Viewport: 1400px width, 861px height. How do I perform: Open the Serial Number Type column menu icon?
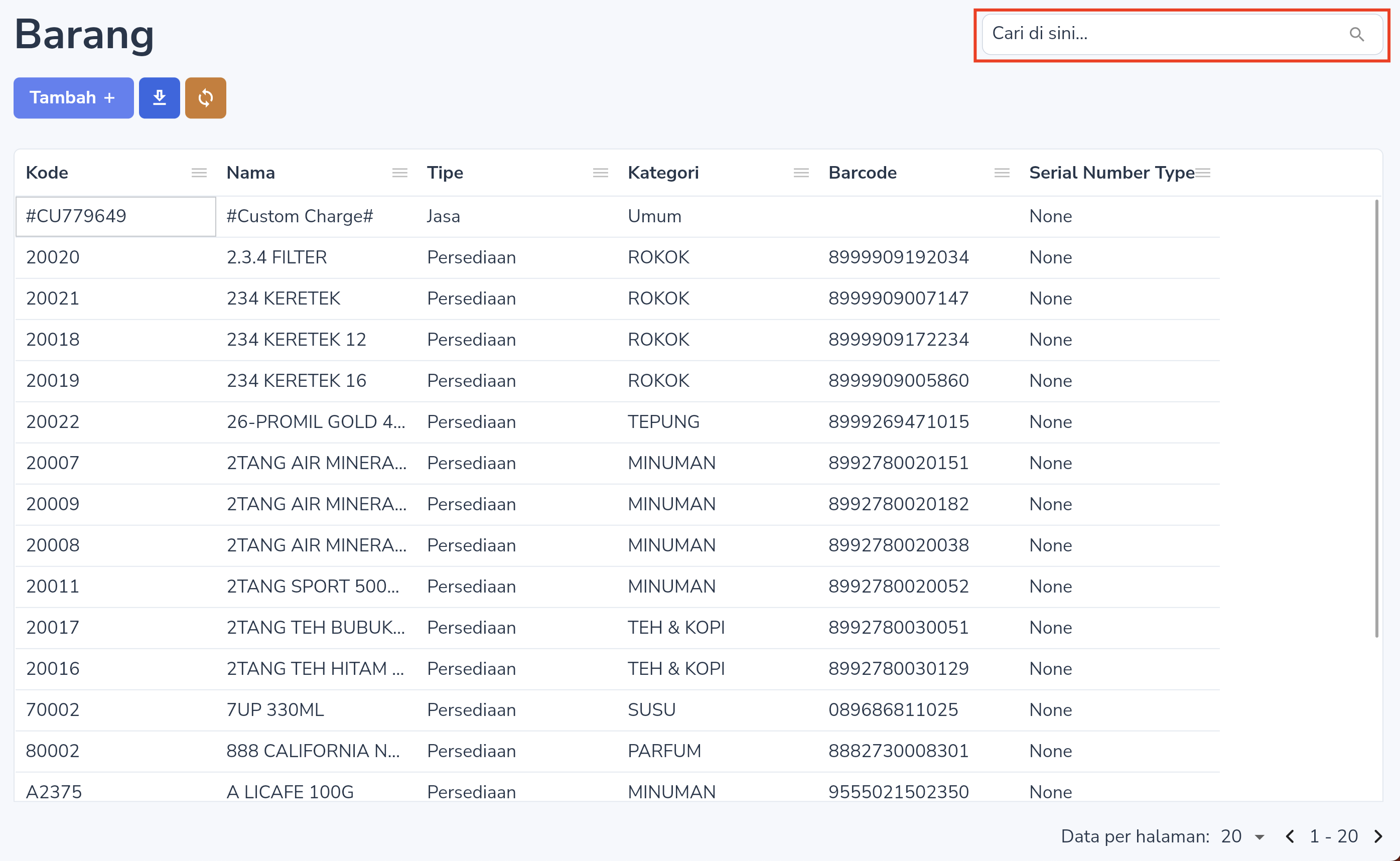point(1202,173)
